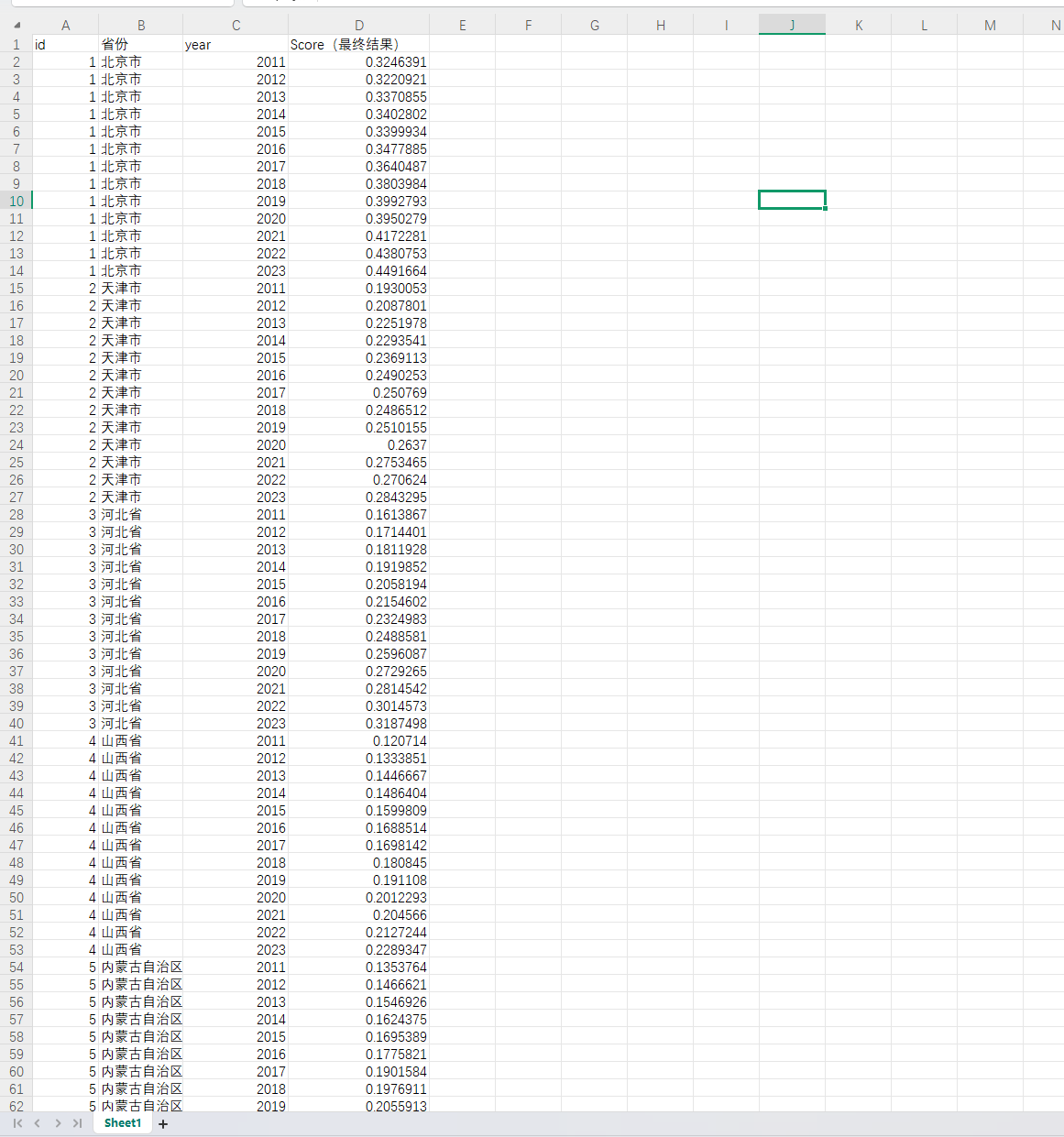
Task: Select column M header
Action: point(990,26)
